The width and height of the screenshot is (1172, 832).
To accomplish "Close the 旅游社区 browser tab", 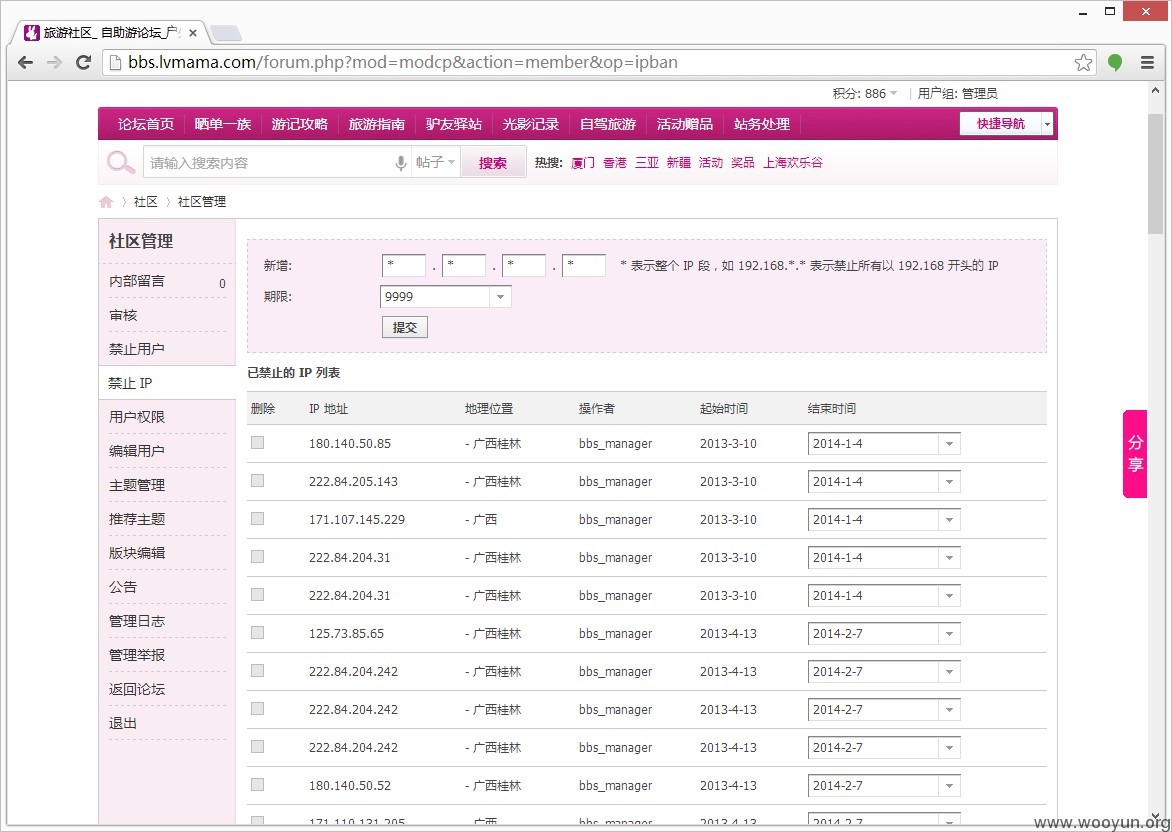I will (x=193, y=33).
